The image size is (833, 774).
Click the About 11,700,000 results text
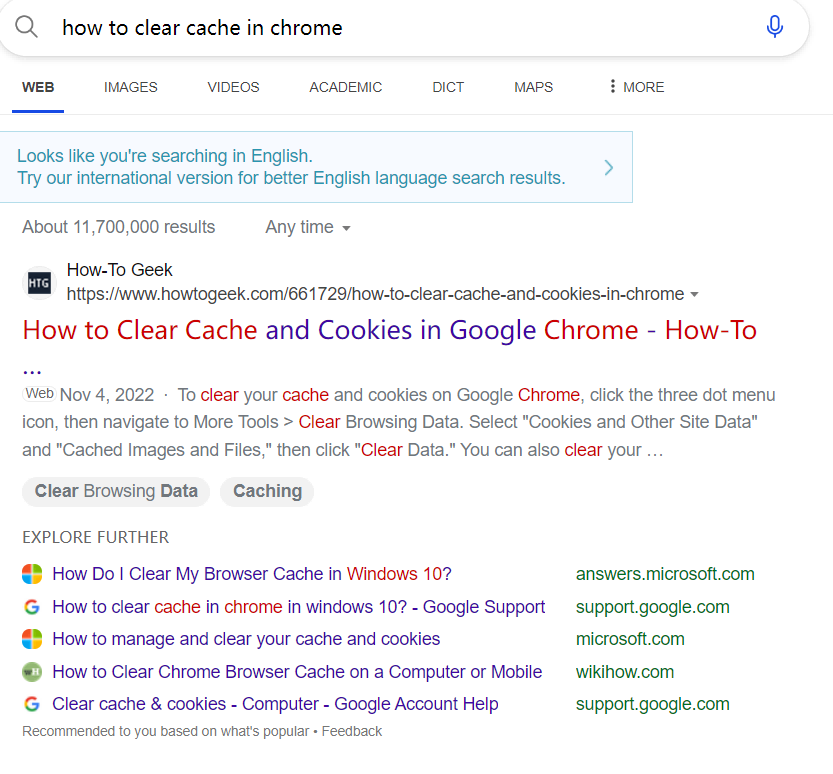point(118,227)
